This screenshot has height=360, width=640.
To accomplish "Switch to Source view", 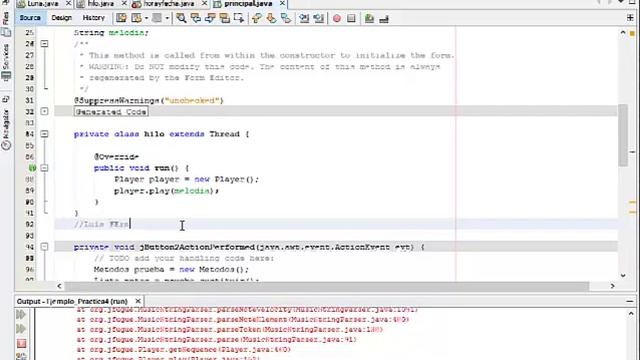I will coord(30,18).
